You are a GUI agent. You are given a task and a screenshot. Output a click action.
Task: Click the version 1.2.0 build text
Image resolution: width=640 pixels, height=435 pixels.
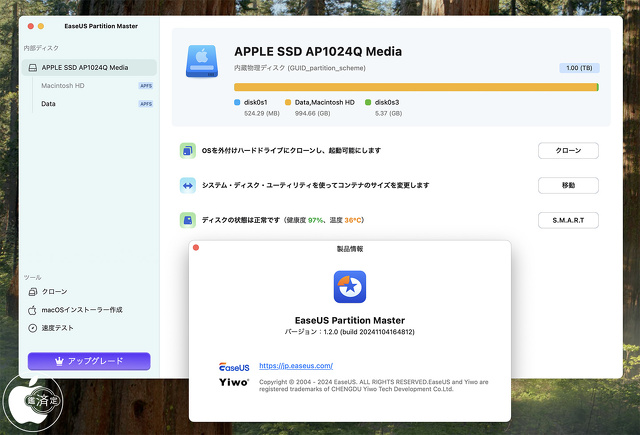coord(350,332)
